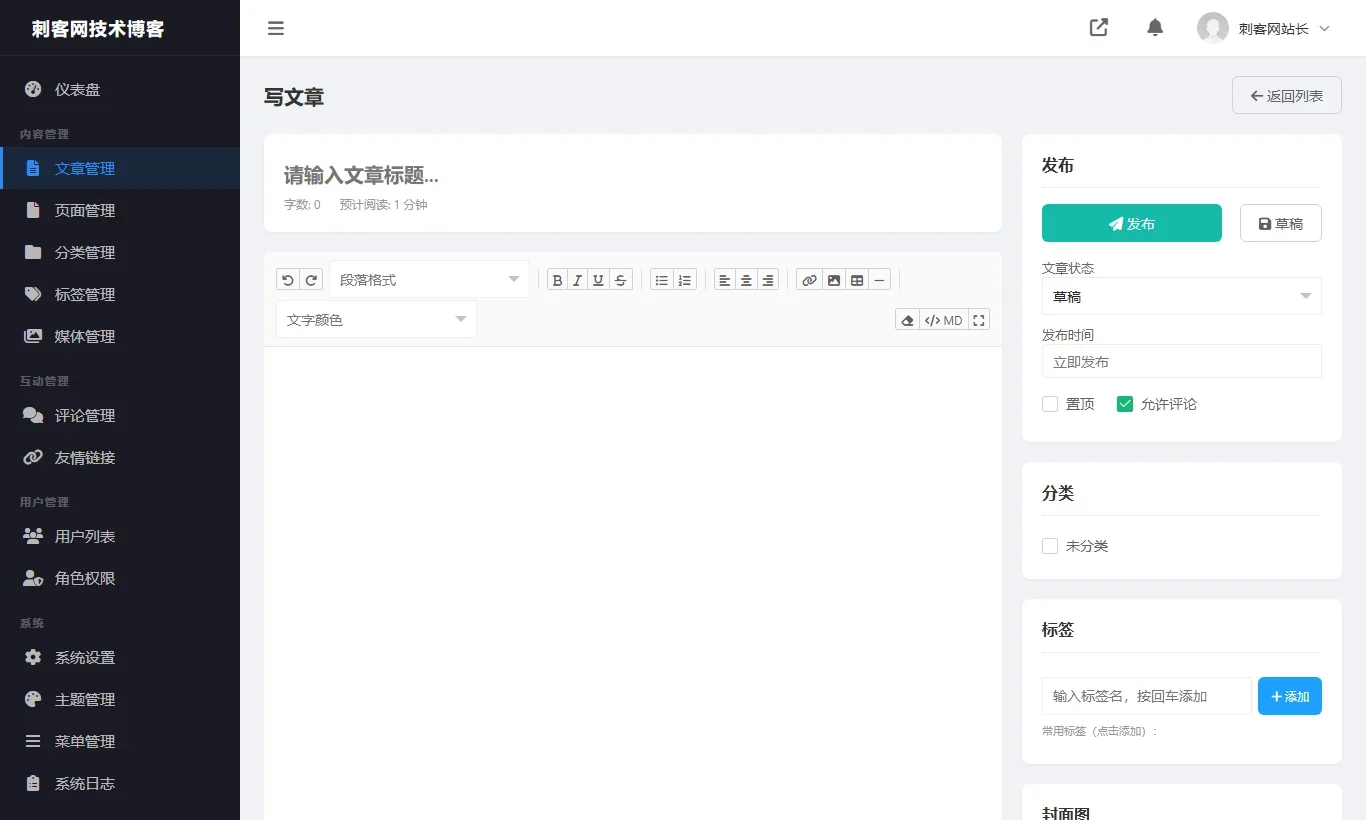Insert a numbered list
The height and width of the screenshot is (820, 1366).
(x=685, y=280)
